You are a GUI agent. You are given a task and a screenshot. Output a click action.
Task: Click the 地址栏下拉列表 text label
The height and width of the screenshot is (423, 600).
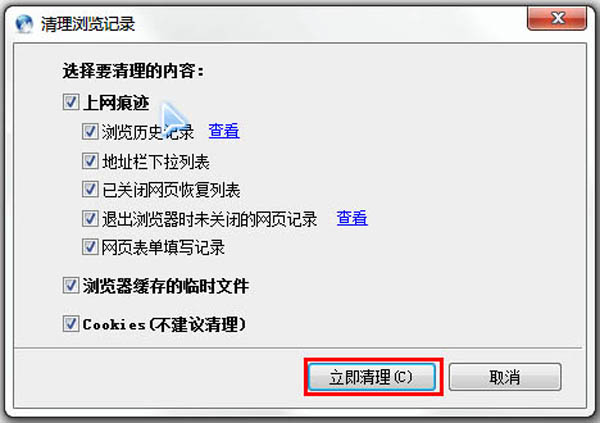click(156, 162)
